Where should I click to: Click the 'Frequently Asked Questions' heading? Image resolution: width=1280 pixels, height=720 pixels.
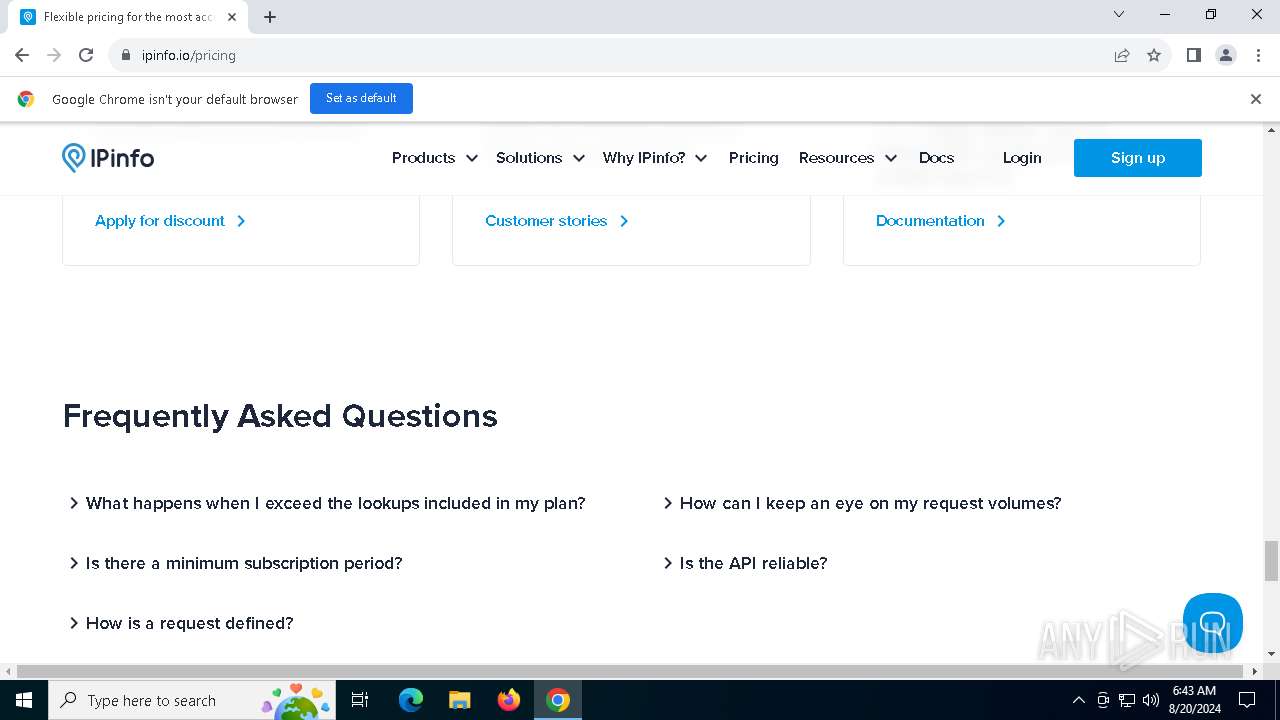click(x=280, y=416)
